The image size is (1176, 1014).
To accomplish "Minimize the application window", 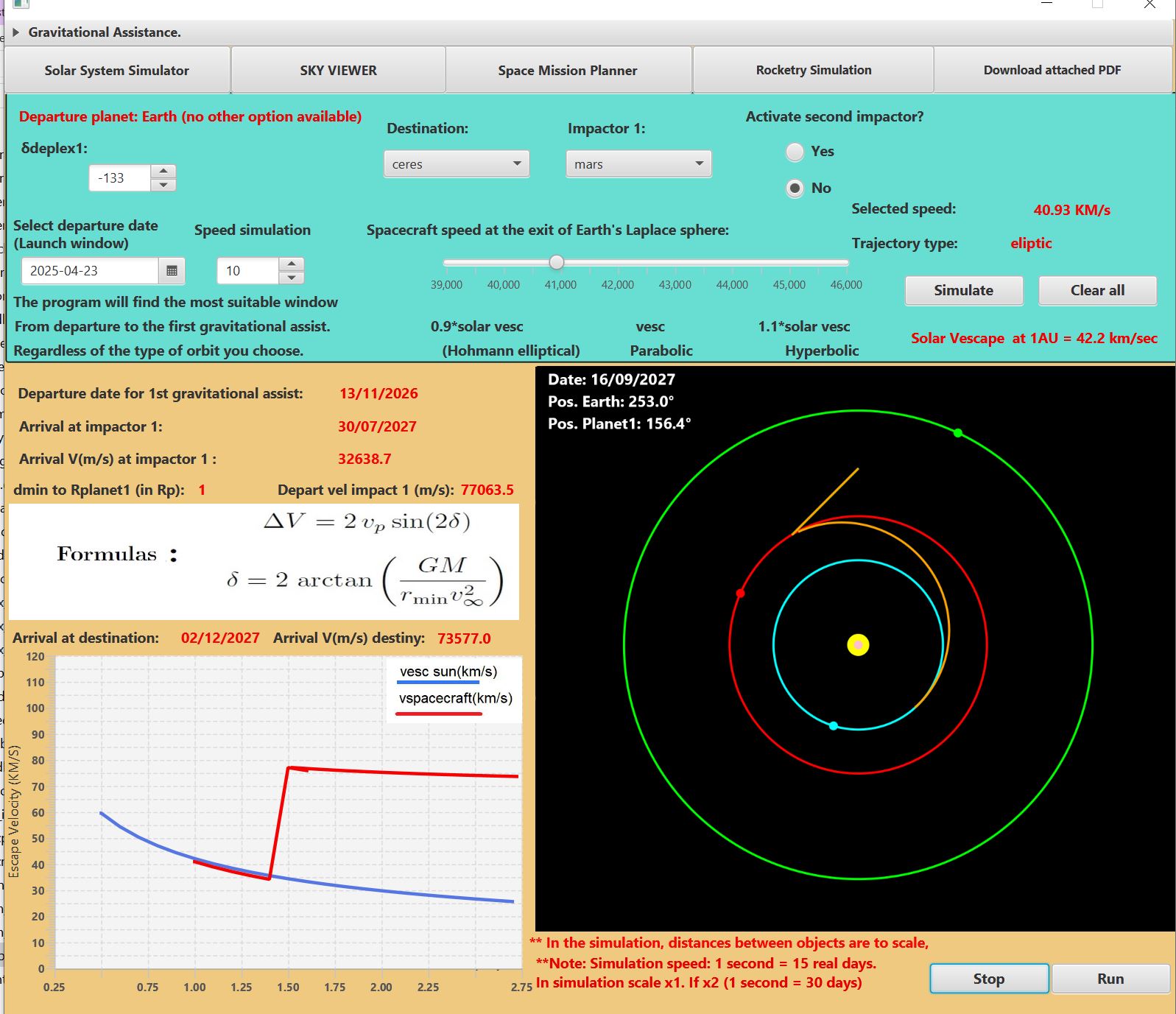I will point(1047,4).
